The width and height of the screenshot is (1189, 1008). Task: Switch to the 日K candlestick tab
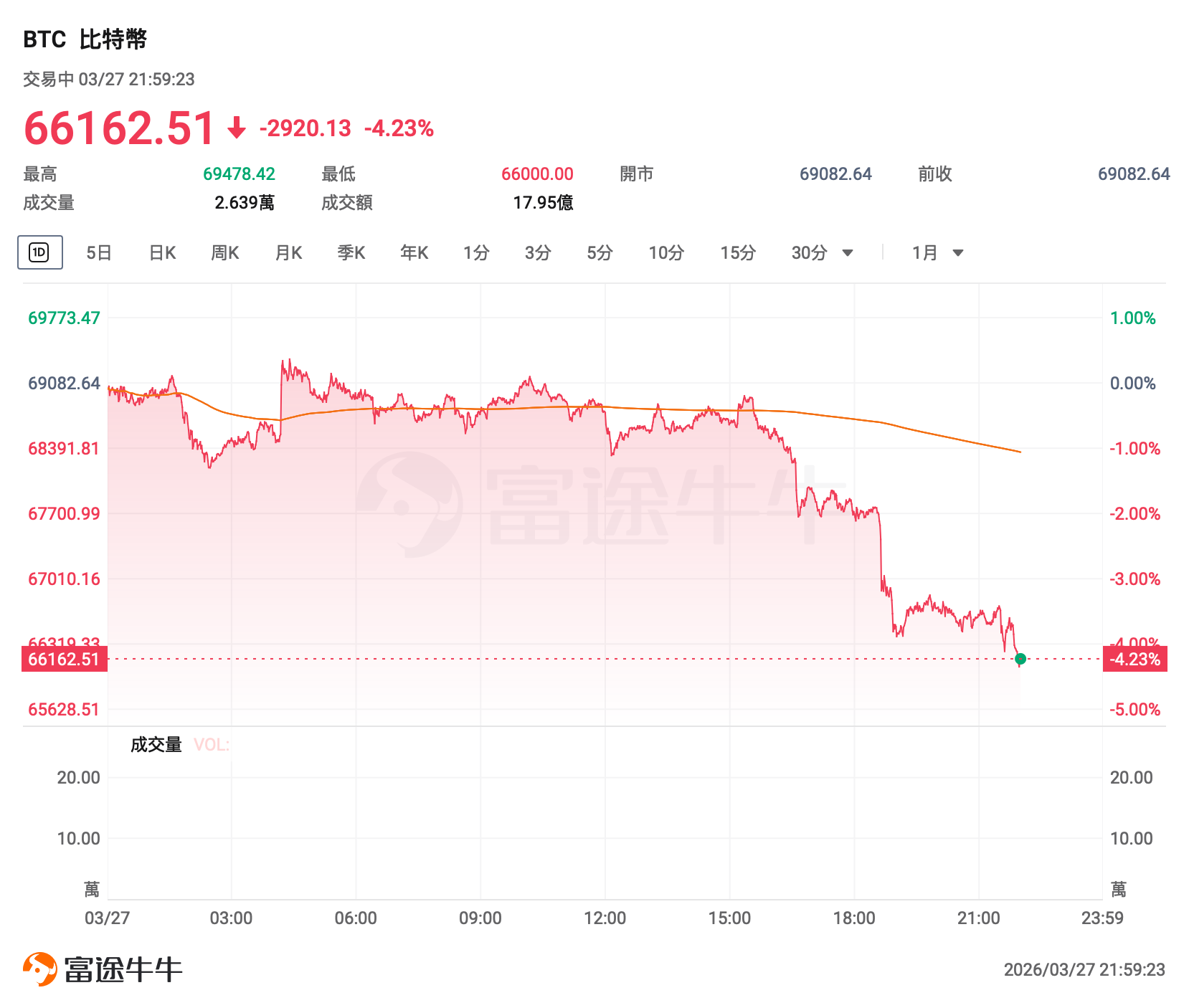(162, 253)
